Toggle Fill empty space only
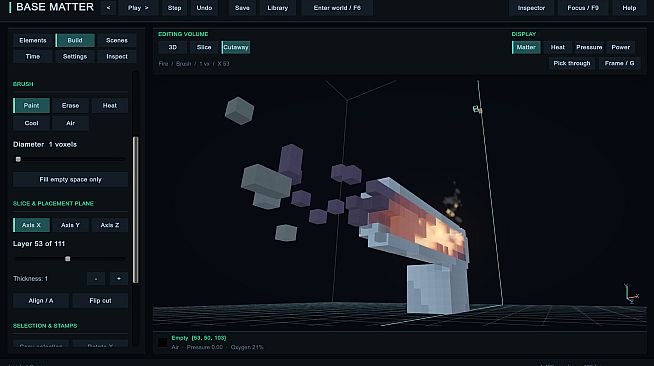Viewport: 654px width, 366px height. [x=70, y=179]
